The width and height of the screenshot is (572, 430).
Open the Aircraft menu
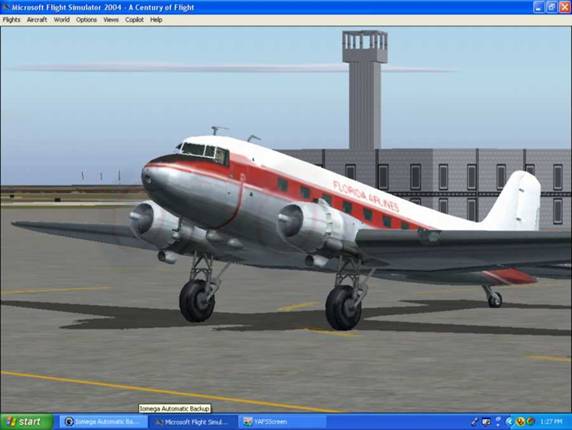point(37,20)
